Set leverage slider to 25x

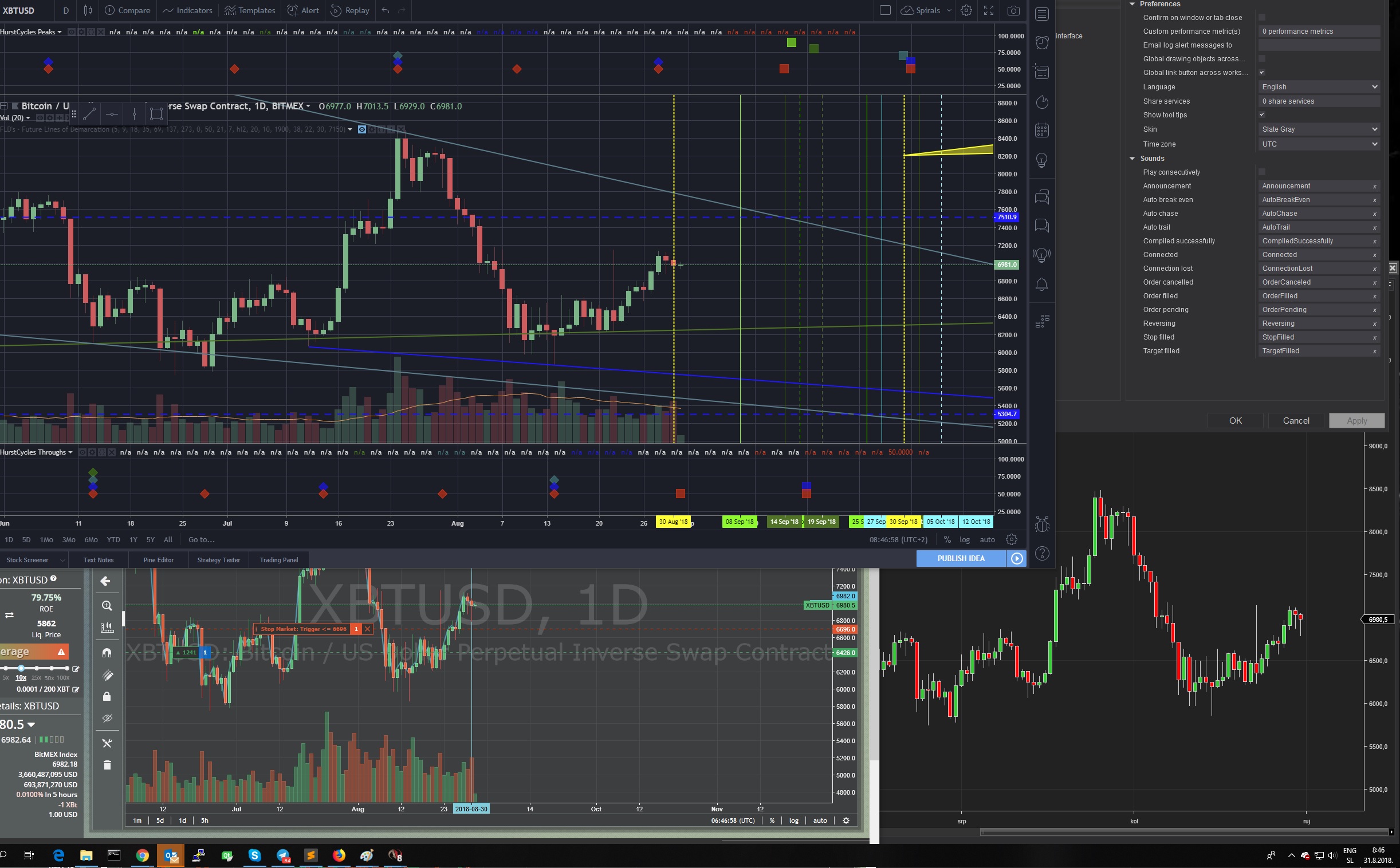37,668
